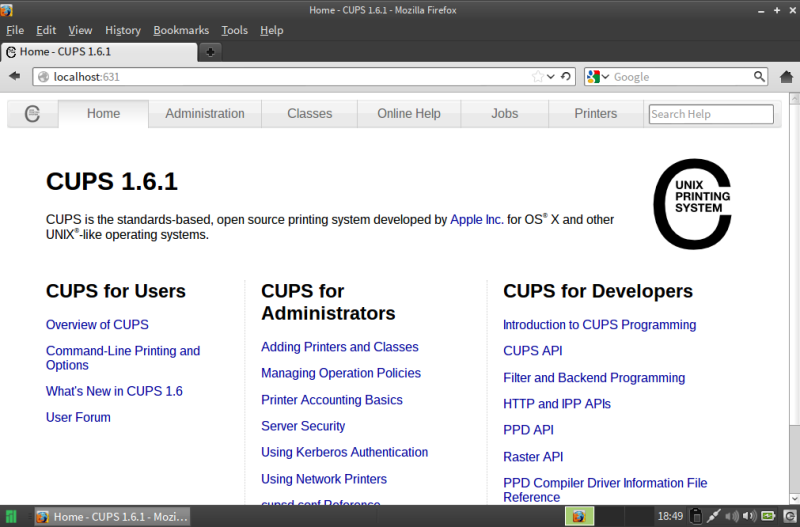The height and width of the screenshot is (527, 800).
Task: Click the network connection tray icon
Action: tap(713, 516)
